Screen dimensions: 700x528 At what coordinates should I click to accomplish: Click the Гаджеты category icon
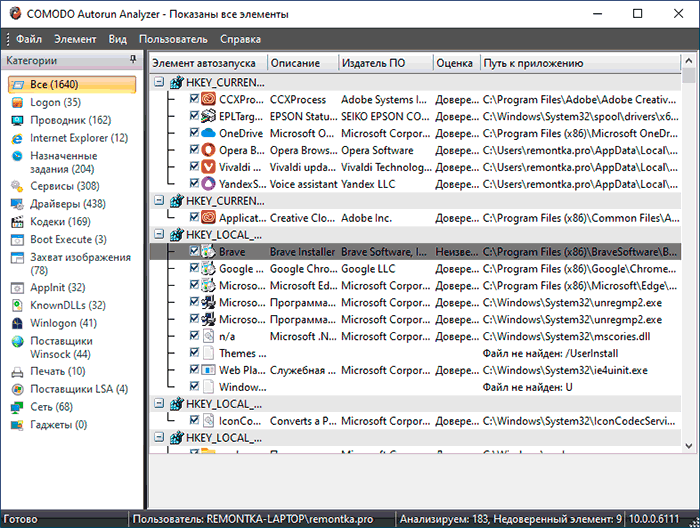click(x=17, y=425)
